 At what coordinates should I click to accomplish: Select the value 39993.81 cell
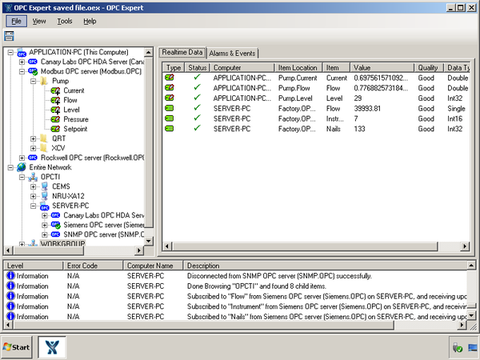click(367, 108)
